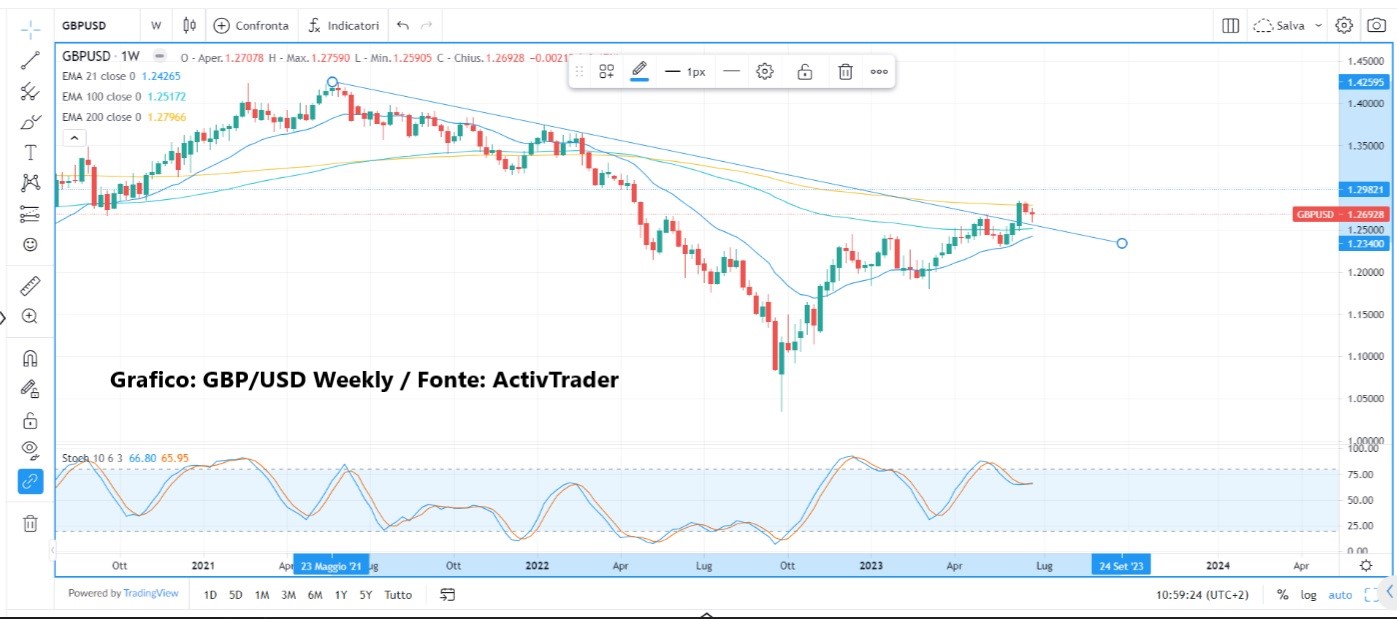Screen dimensions: 1397x619
Task: Toggle lock all drawings in sidebar
Action: (x=30, y=420)
